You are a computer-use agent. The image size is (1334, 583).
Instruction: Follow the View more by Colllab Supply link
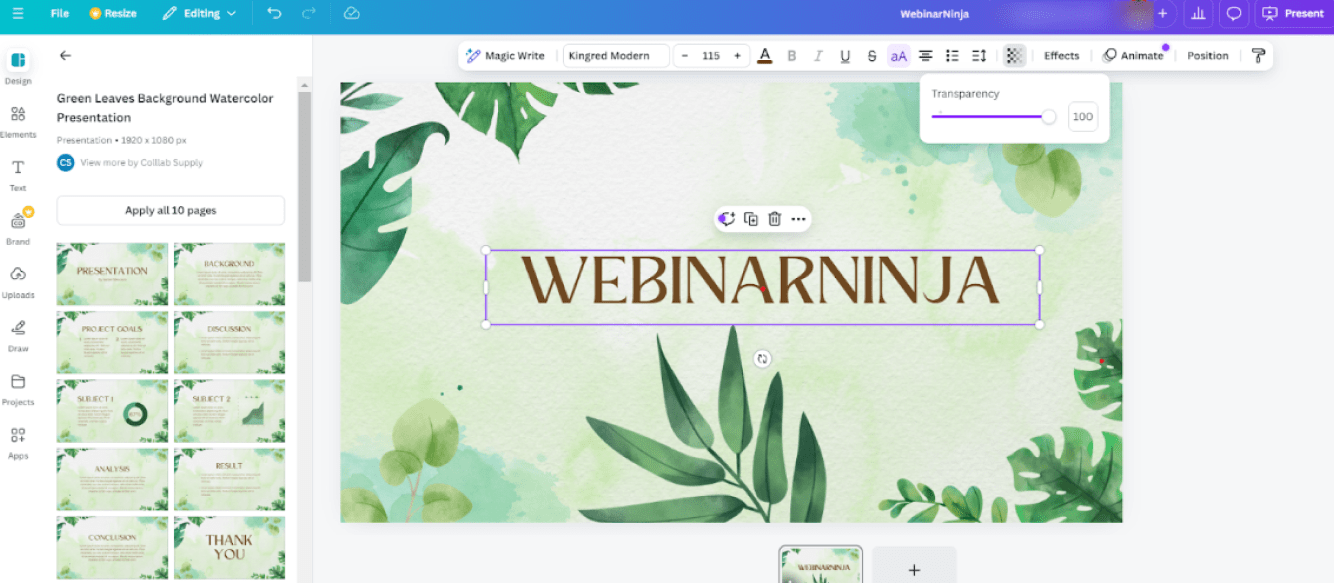click(141, 162)
